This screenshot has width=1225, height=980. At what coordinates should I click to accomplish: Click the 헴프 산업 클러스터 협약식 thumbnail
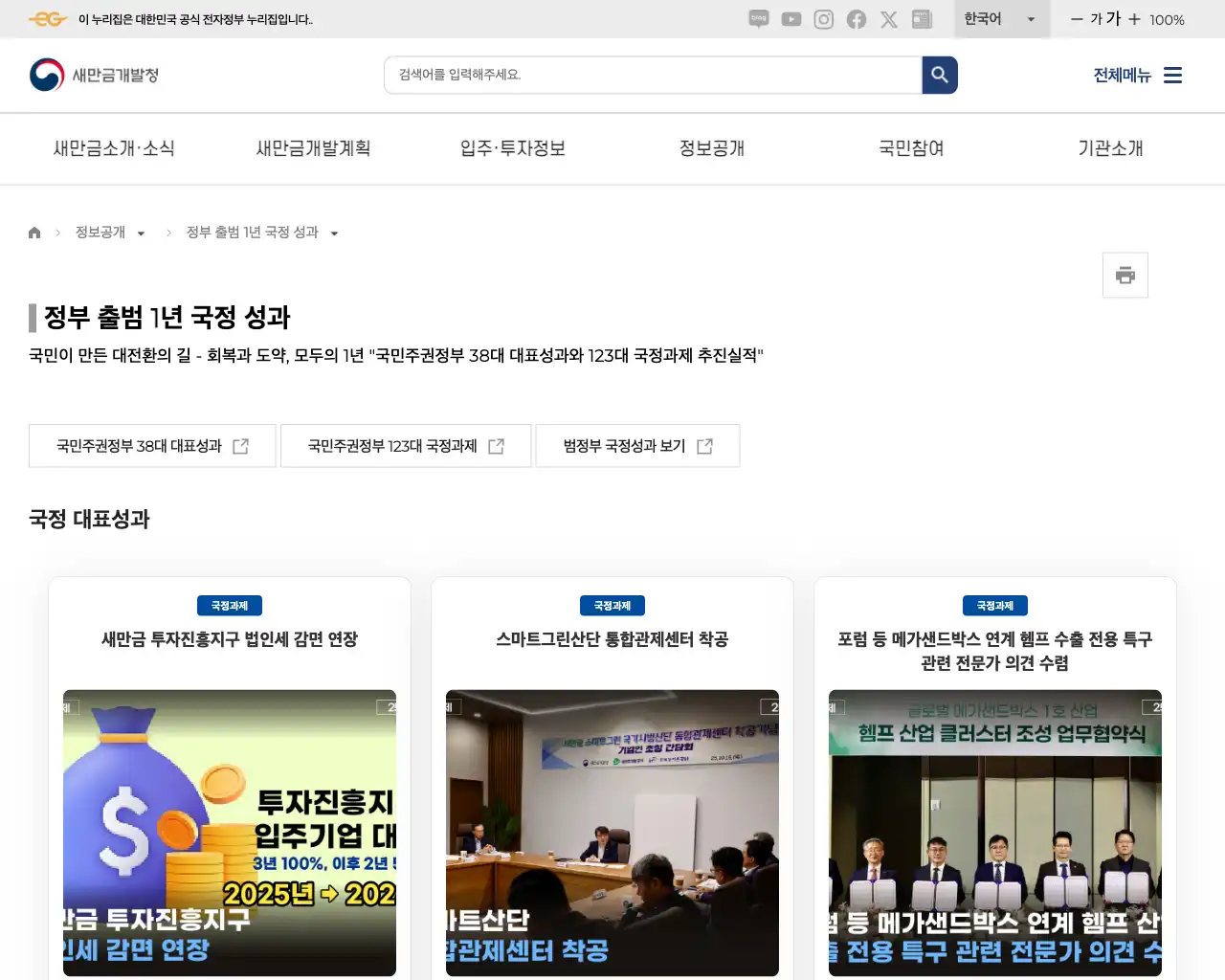995,833
